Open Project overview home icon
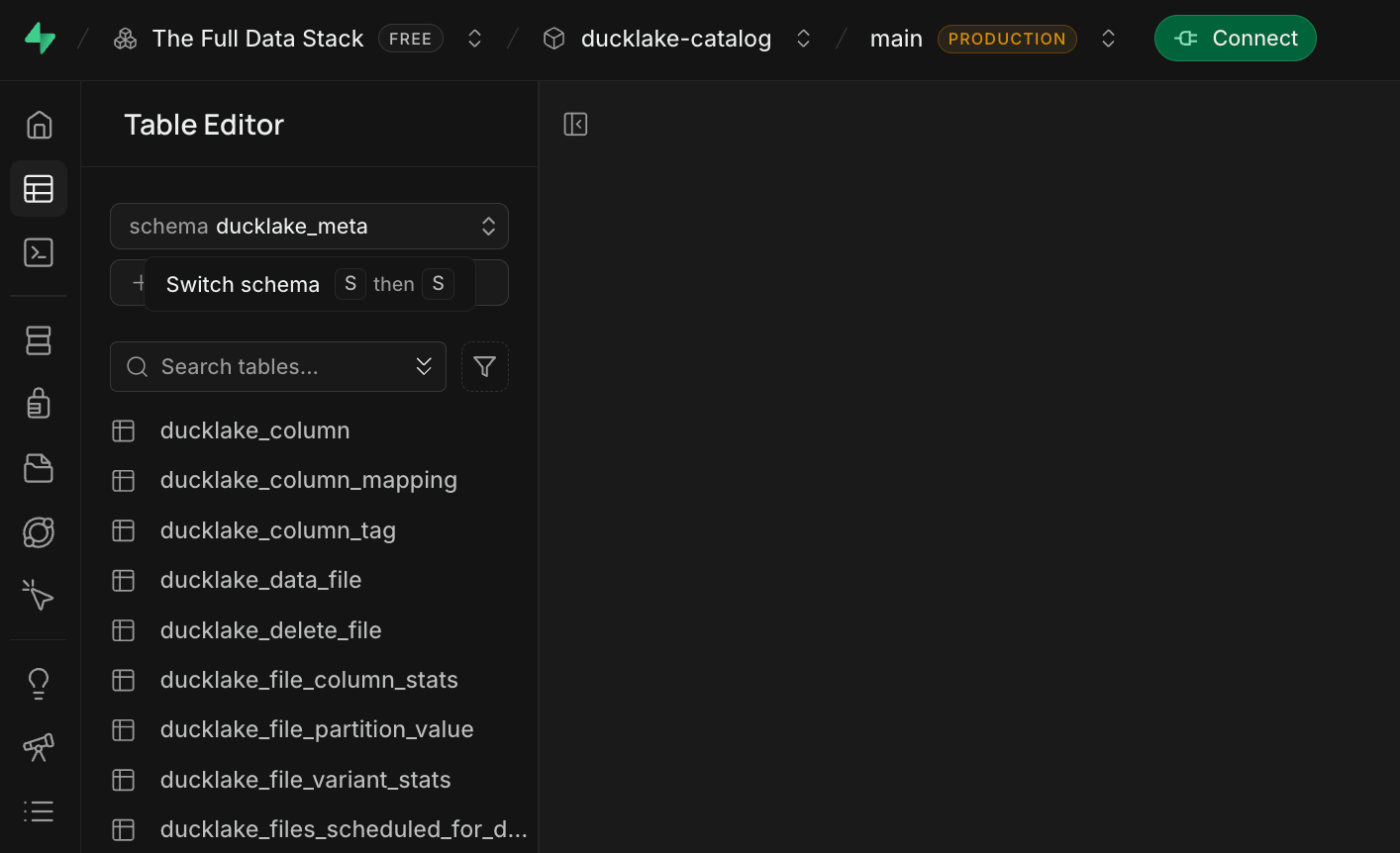 (39, 125)
